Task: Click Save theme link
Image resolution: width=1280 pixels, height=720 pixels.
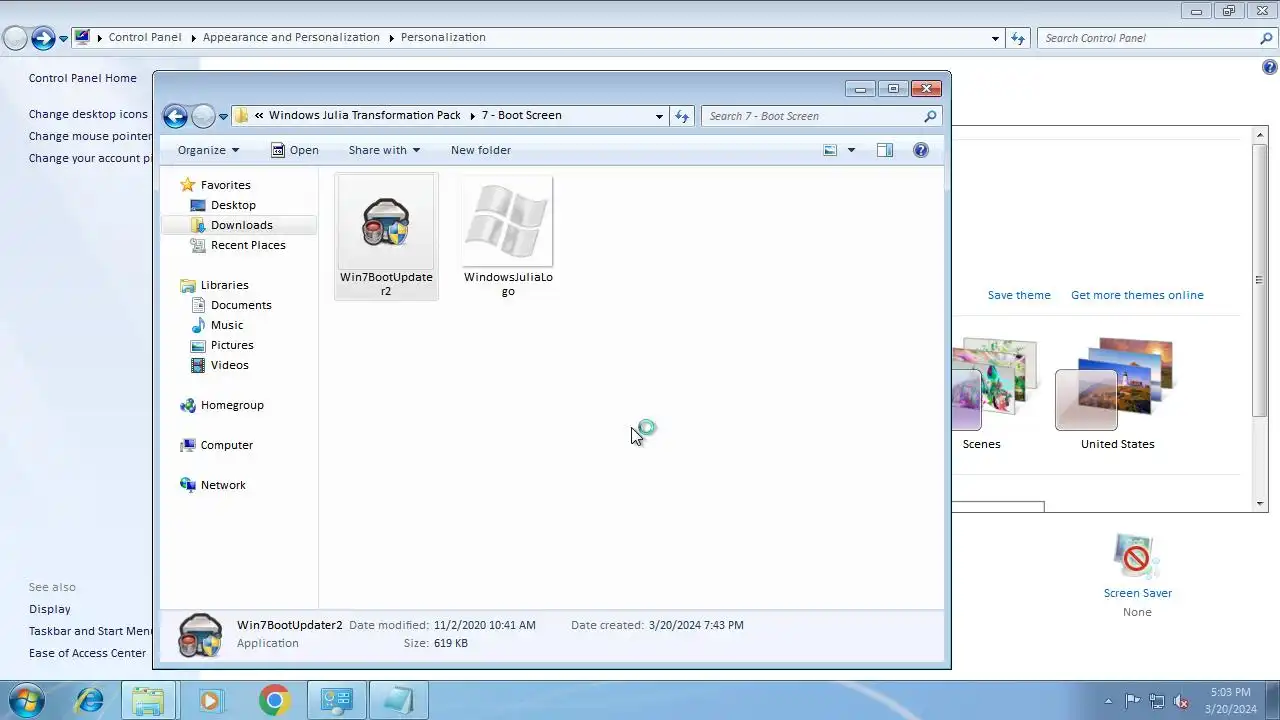Action: point(1019,295)
